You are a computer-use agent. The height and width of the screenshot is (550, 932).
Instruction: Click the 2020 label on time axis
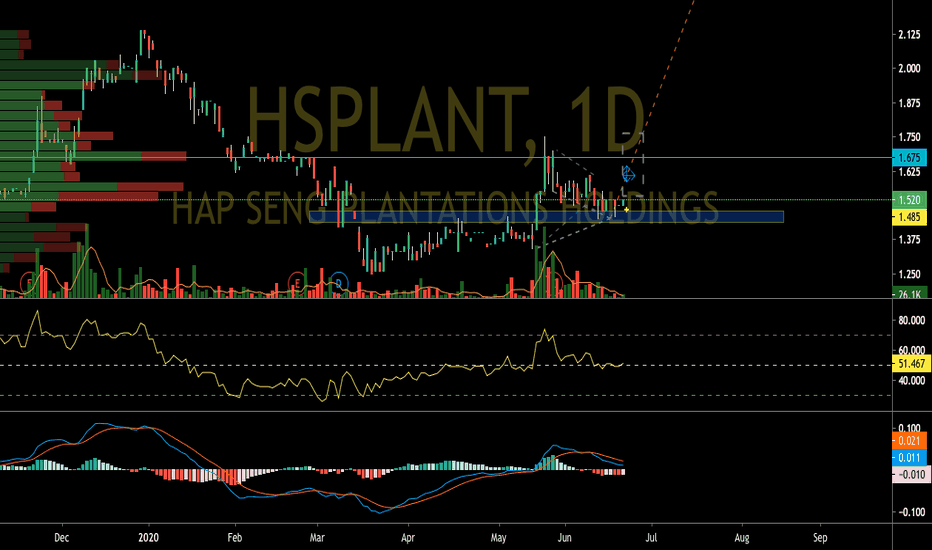click(x=149, y=538)
